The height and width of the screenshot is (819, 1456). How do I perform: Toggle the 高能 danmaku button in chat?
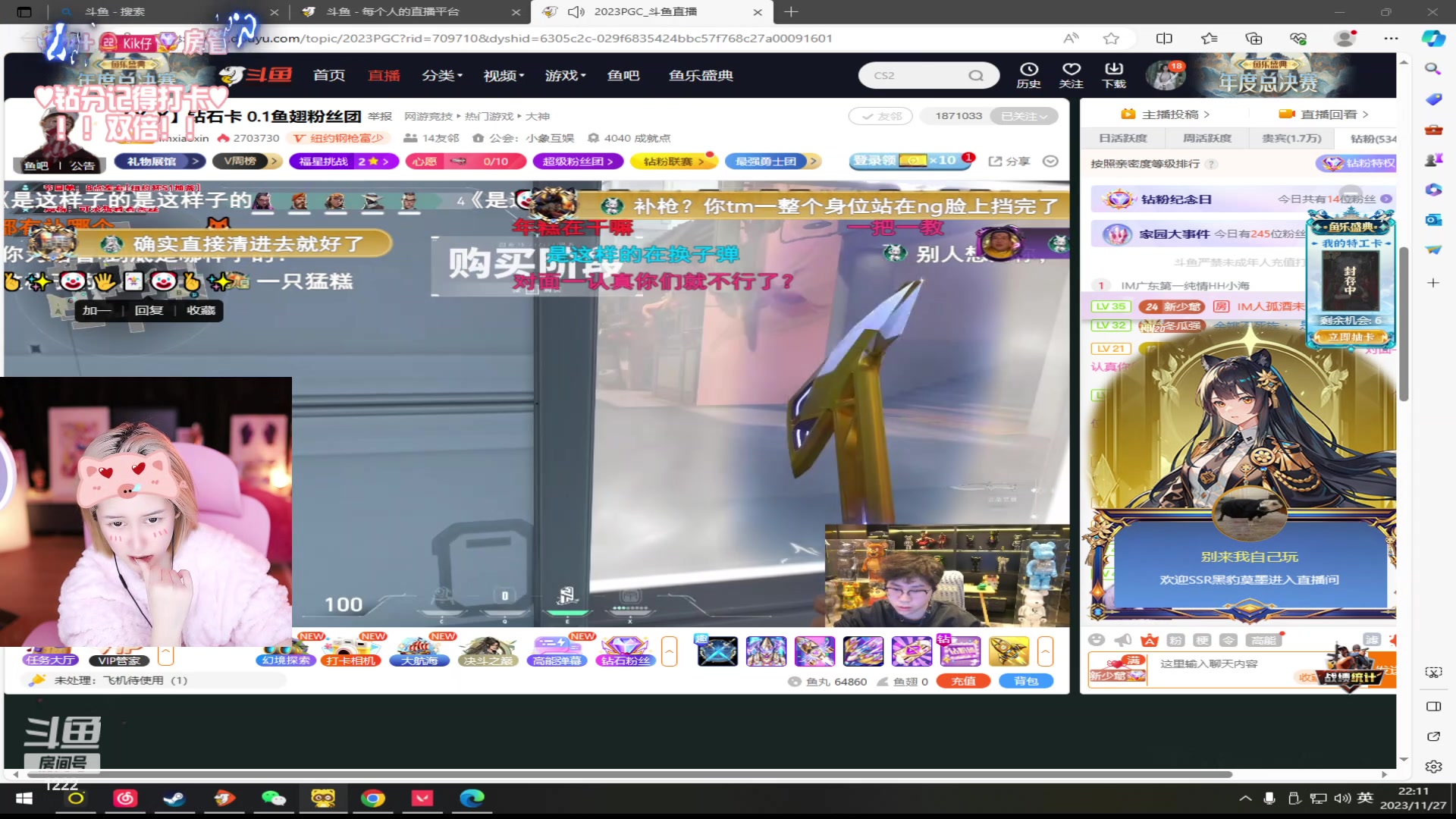click(x=1264, y=640)
